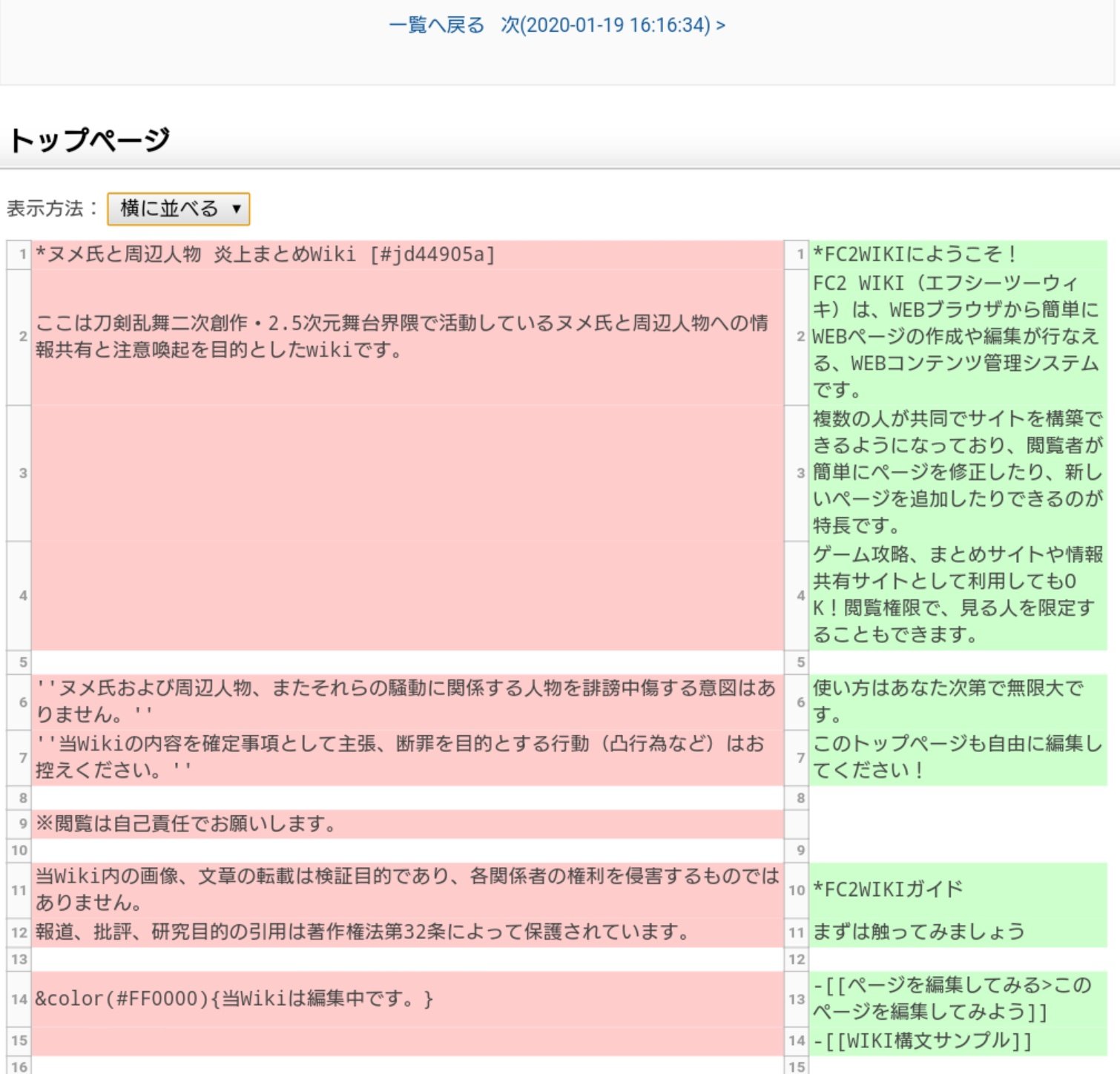Click the トップページ heading
This screenshot has width=1120, height=1074.
(90, 139)
